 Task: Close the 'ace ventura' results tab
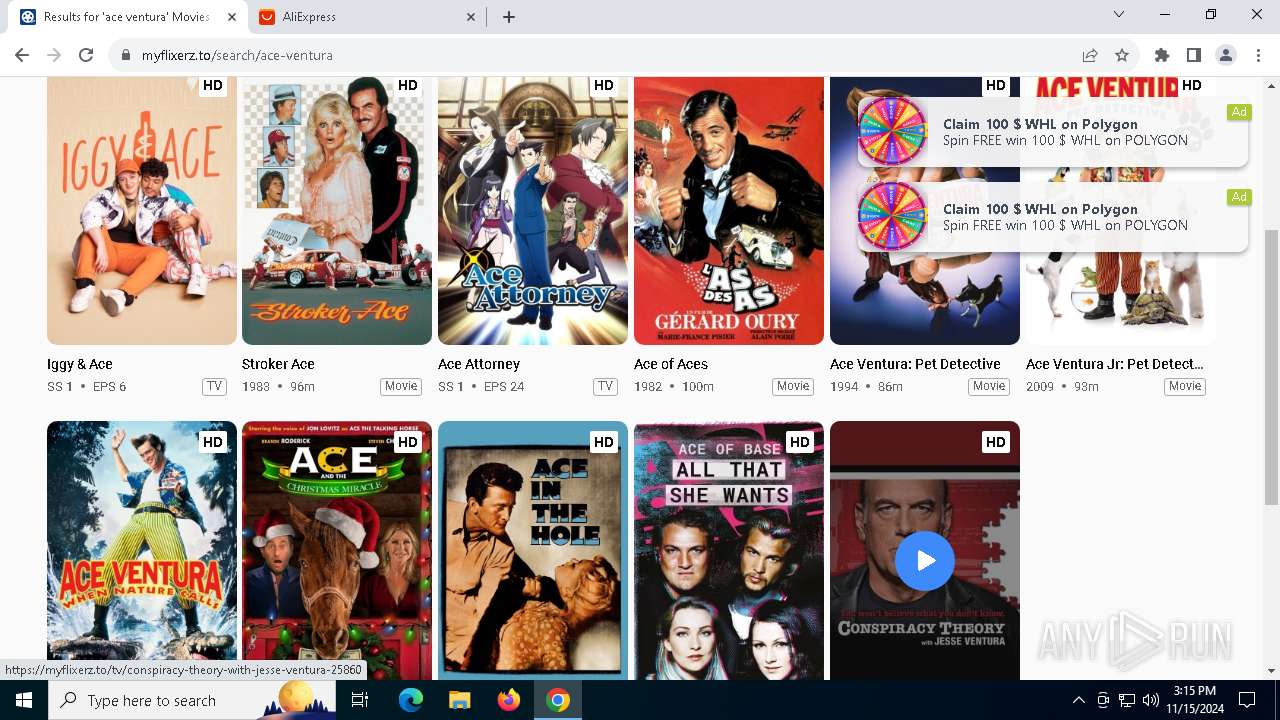click(232, 16)
